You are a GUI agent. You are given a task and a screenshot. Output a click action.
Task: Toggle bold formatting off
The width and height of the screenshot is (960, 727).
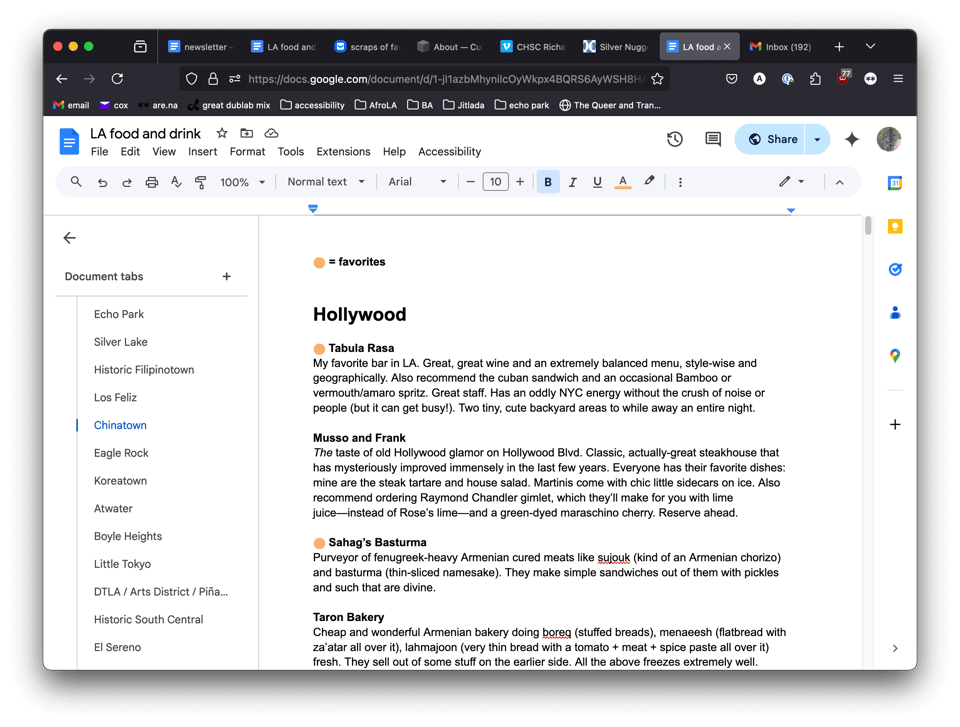tap(548, 182)
